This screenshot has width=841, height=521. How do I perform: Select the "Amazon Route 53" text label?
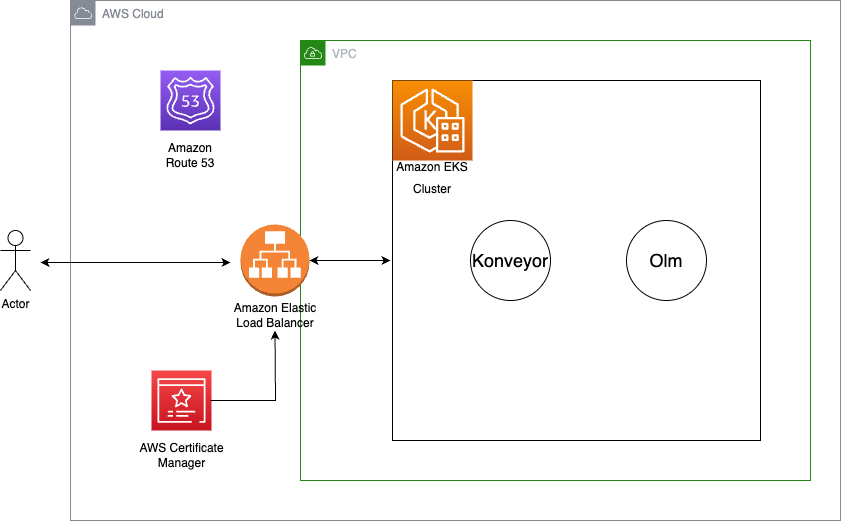tap(190, 155)
